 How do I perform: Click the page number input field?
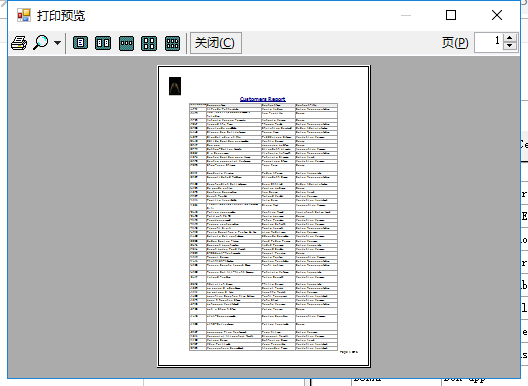coord(489,42)
